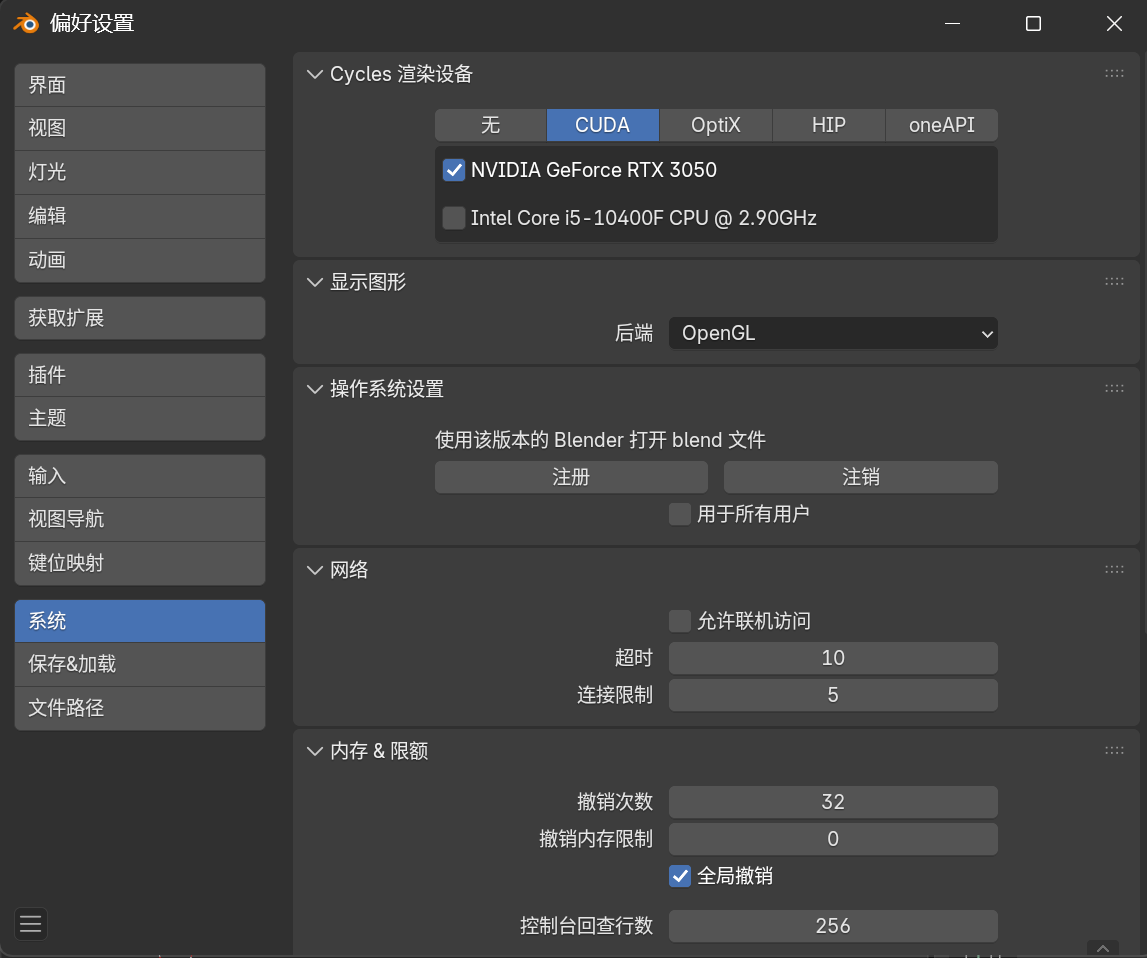The image size is (1147, 958).
Task: Collapse the Cycles 渲染设备 panel
Action: 315,74
